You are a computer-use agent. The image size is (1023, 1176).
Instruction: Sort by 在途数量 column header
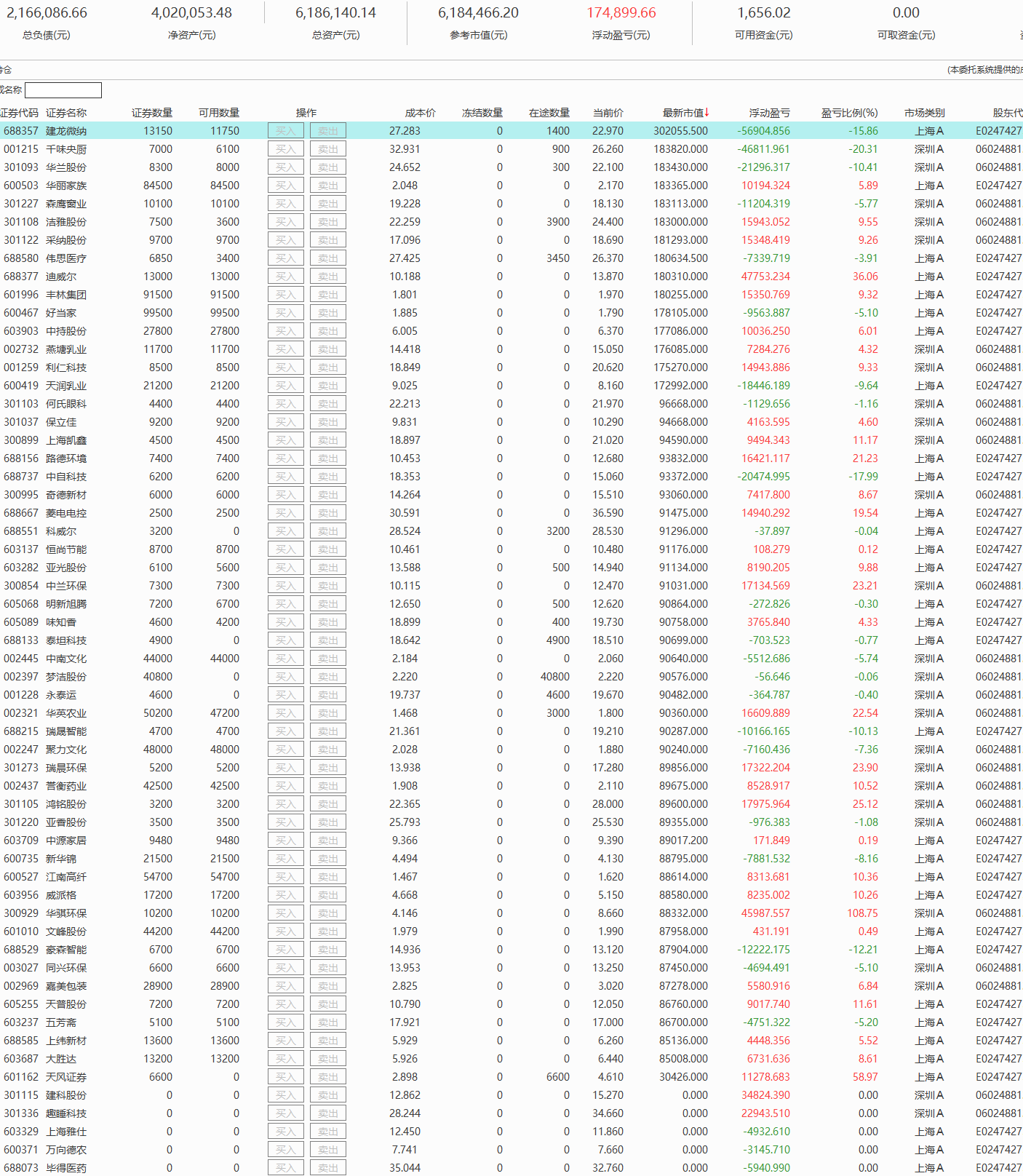point(549,113)
